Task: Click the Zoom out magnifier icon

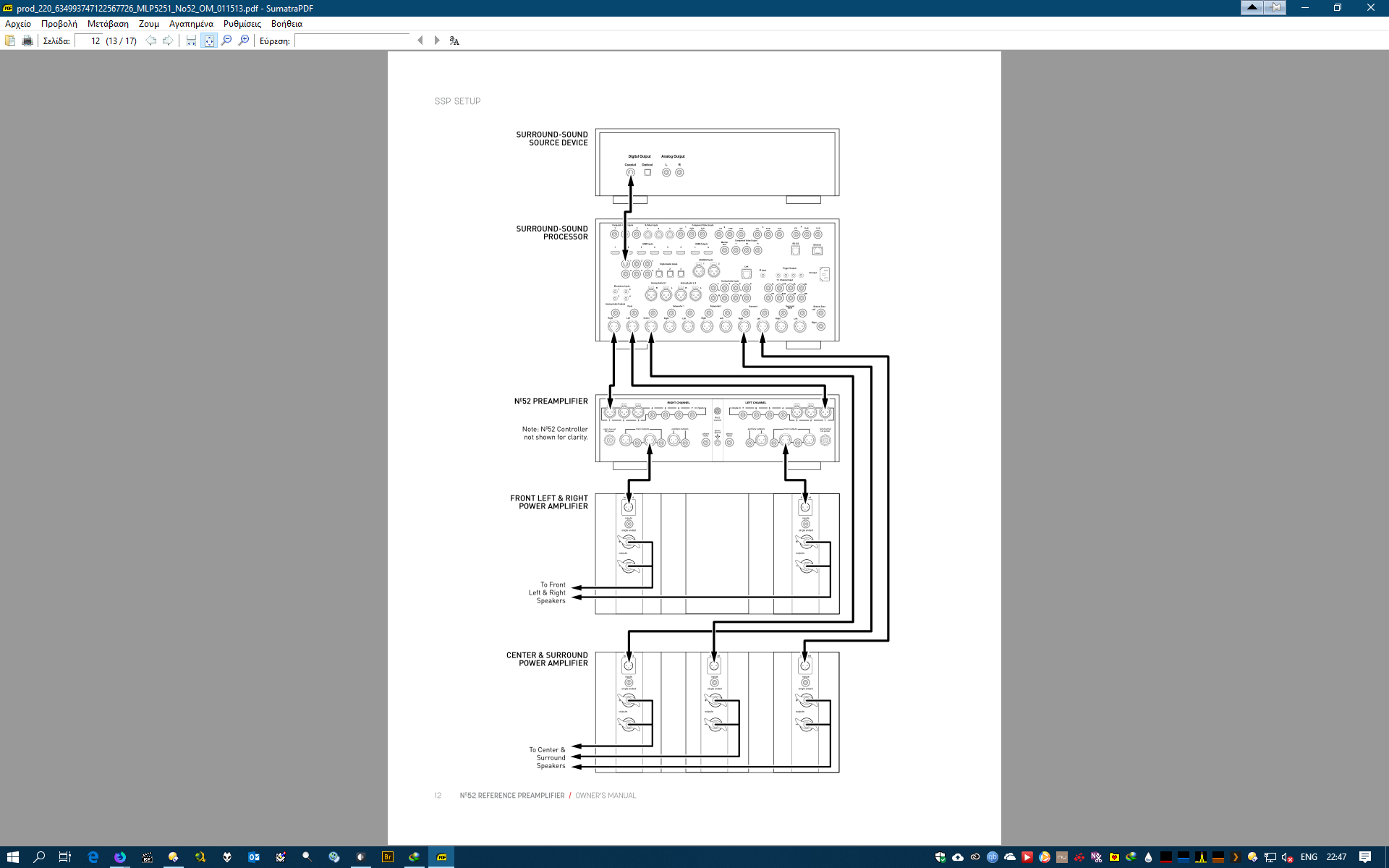Action: pyautogui.click(x=226, y=41)
